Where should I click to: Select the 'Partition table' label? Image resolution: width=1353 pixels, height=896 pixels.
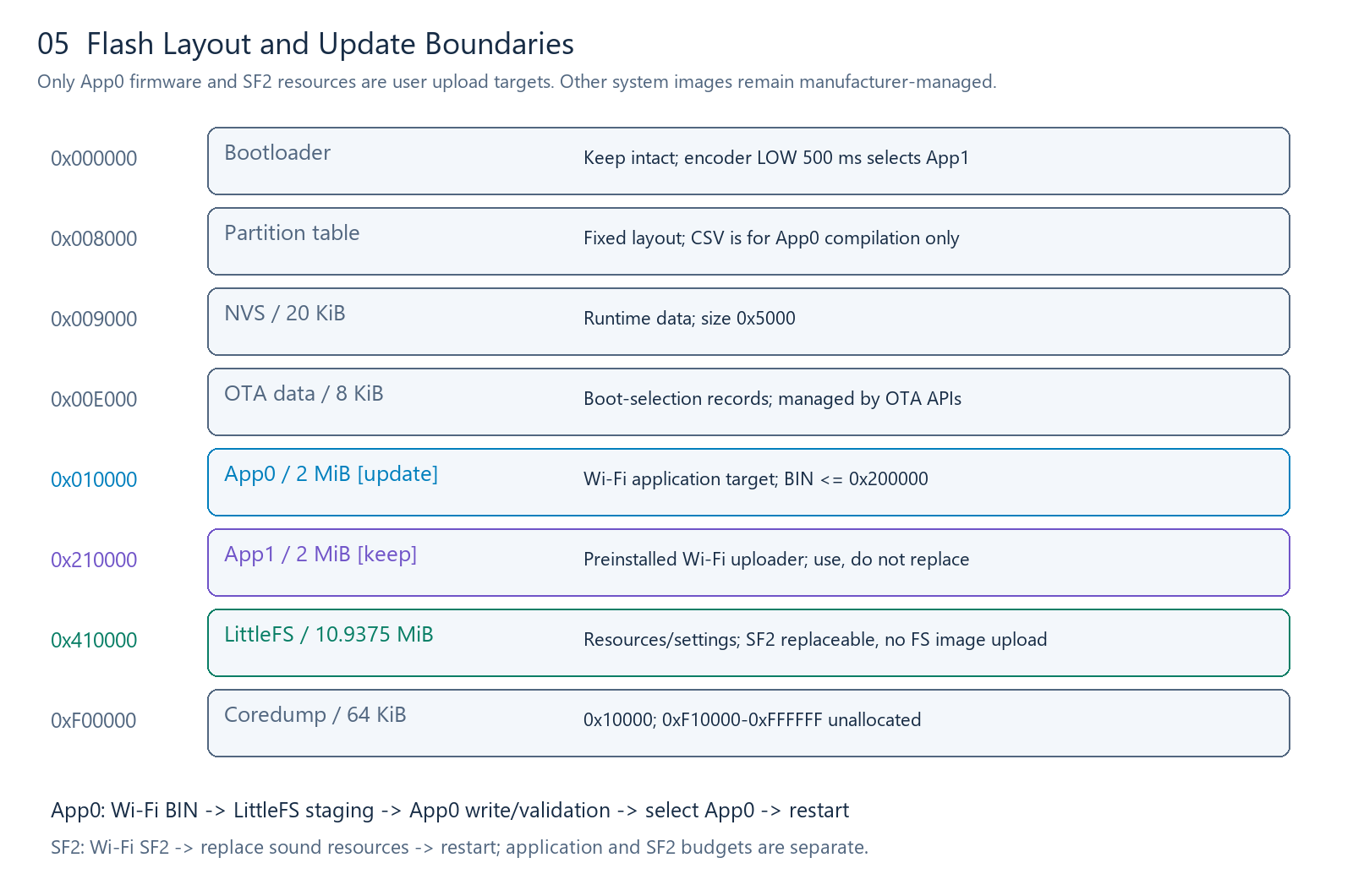point(292,233)
